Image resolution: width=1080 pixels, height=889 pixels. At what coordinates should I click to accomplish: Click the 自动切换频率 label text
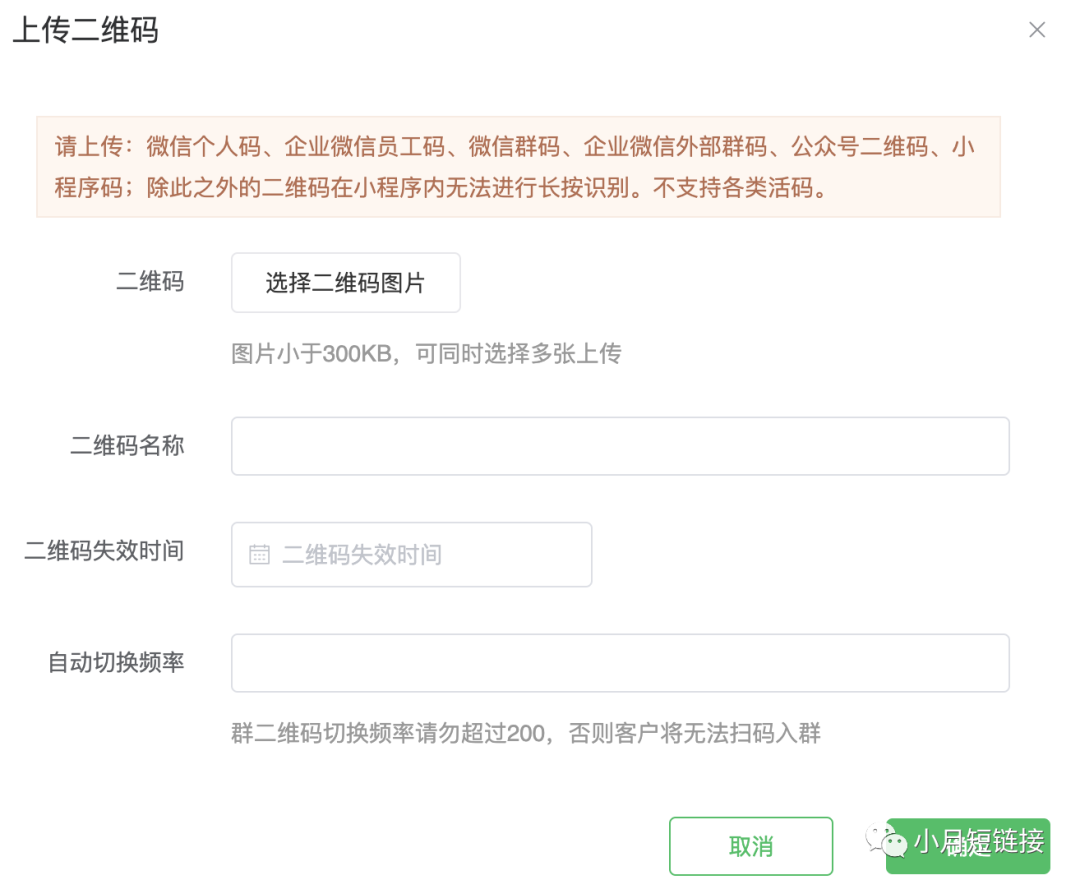116,662
